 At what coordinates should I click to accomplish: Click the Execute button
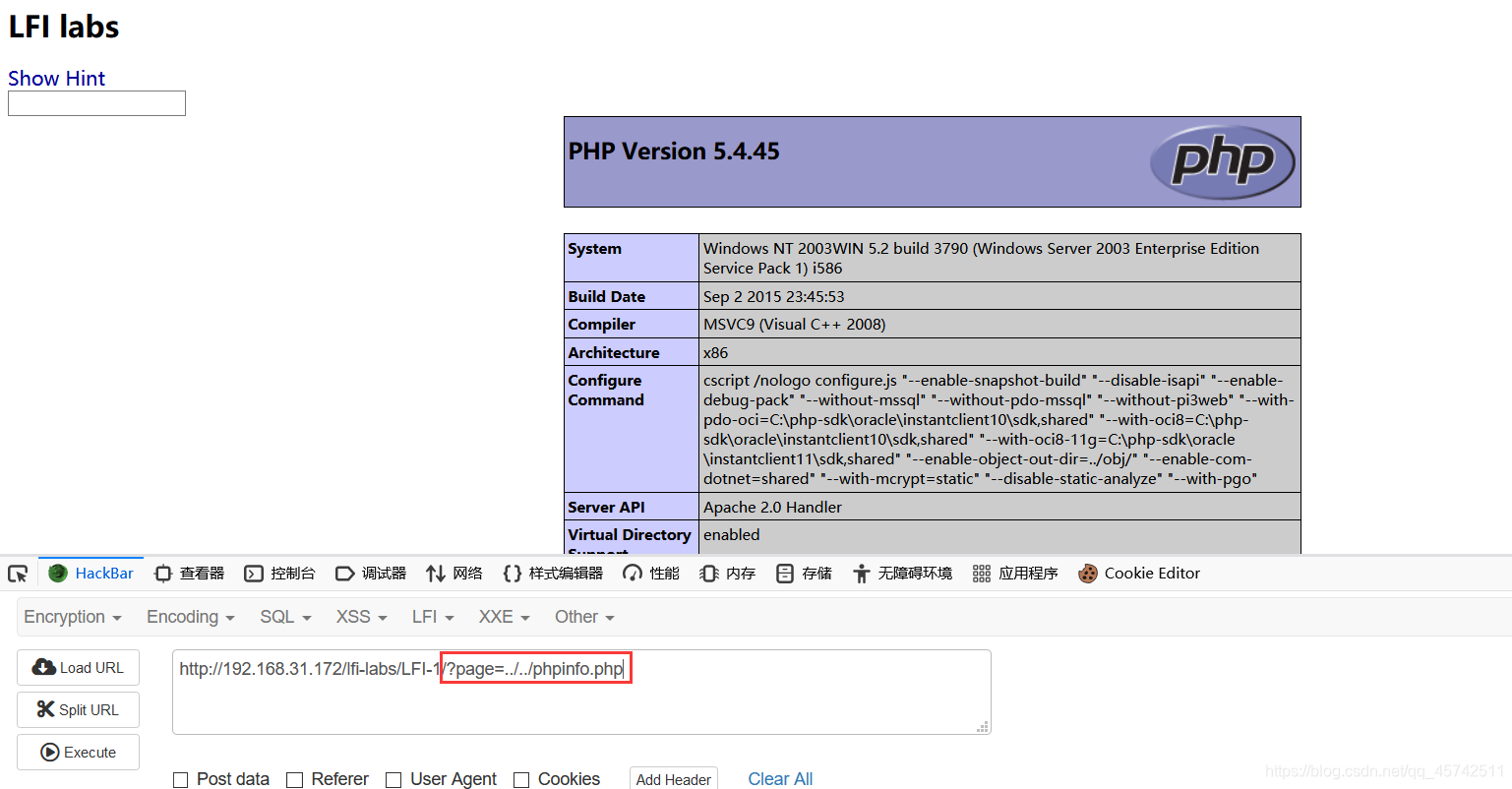[78, 752]
